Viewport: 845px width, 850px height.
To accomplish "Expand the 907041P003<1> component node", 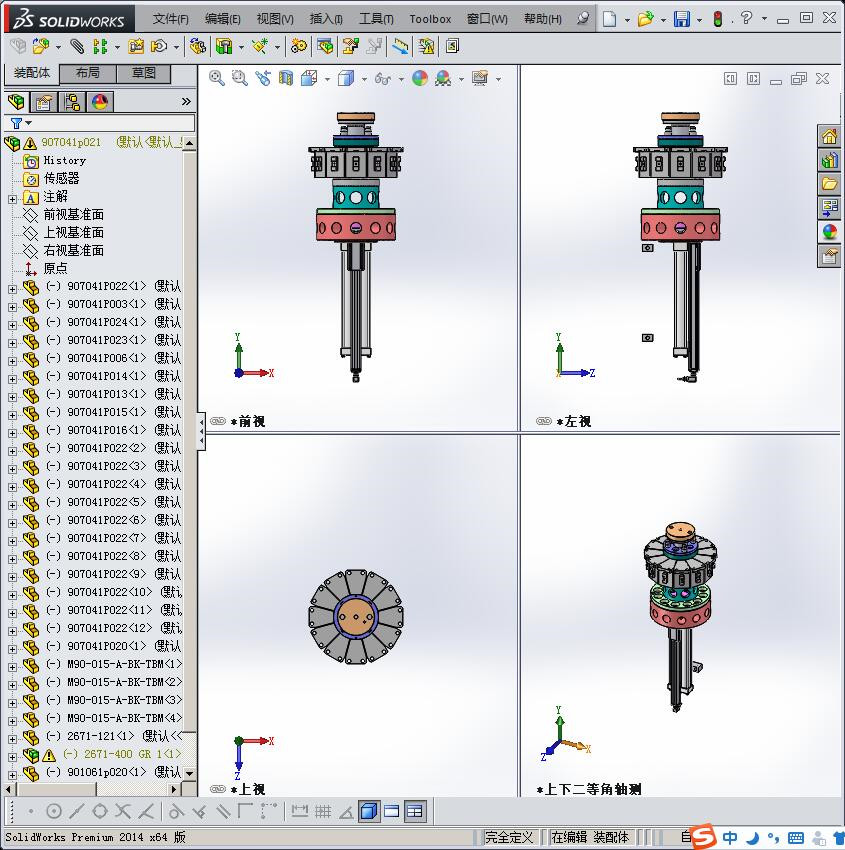I will 12,307.
